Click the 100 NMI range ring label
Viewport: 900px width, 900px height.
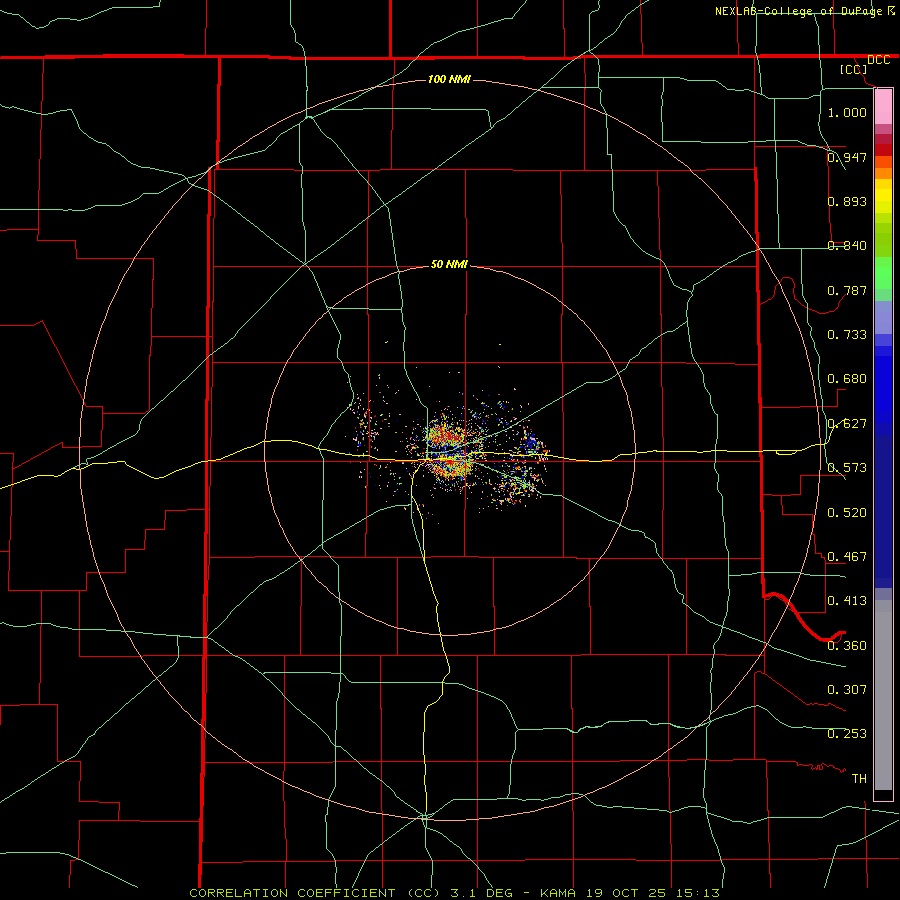449,79
